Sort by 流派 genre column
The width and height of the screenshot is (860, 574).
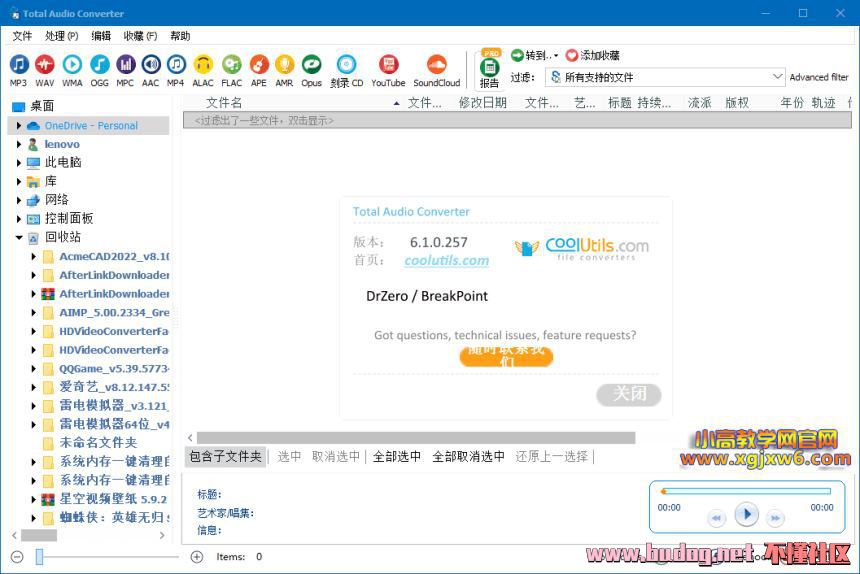point(699,103)
